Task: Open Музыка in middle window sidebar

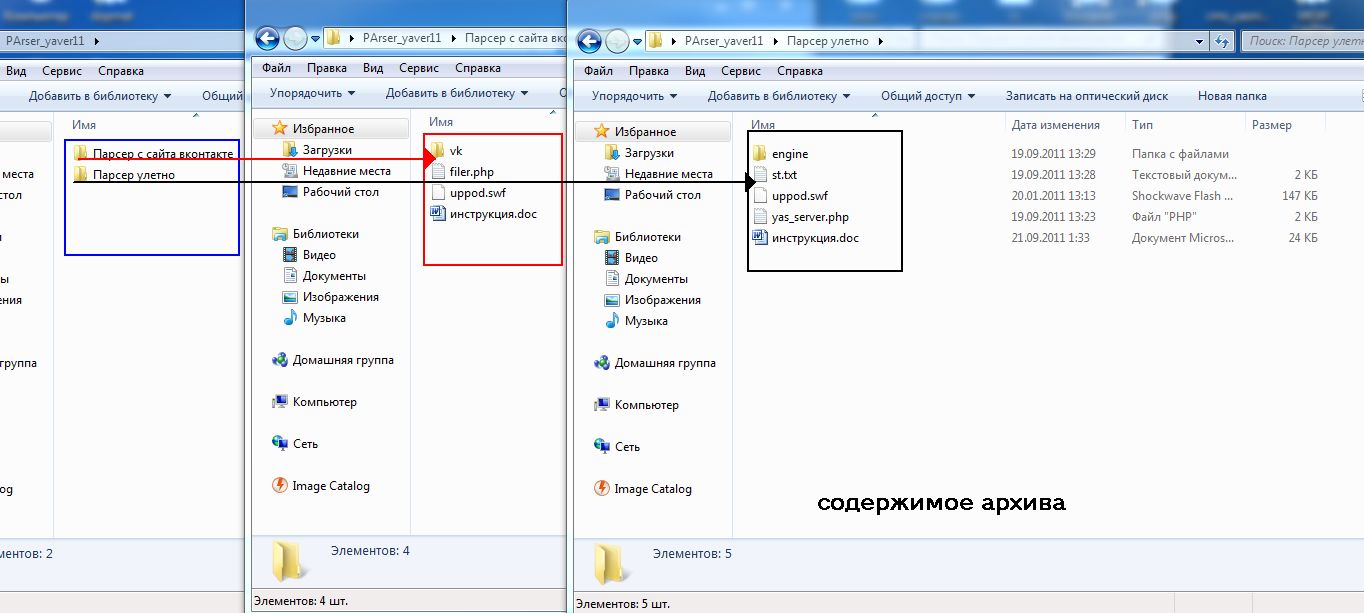Action: pos(314,318)
